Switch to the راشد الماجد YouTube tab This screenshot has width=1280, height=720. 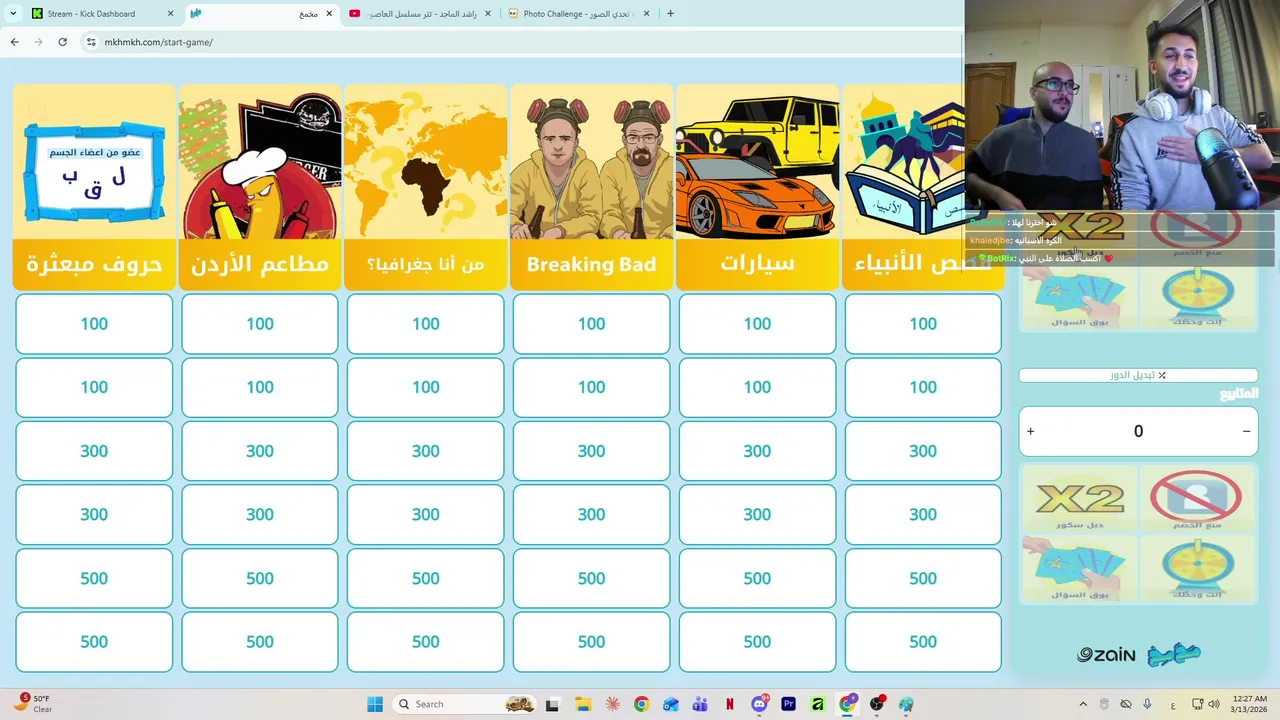(420, 14)
